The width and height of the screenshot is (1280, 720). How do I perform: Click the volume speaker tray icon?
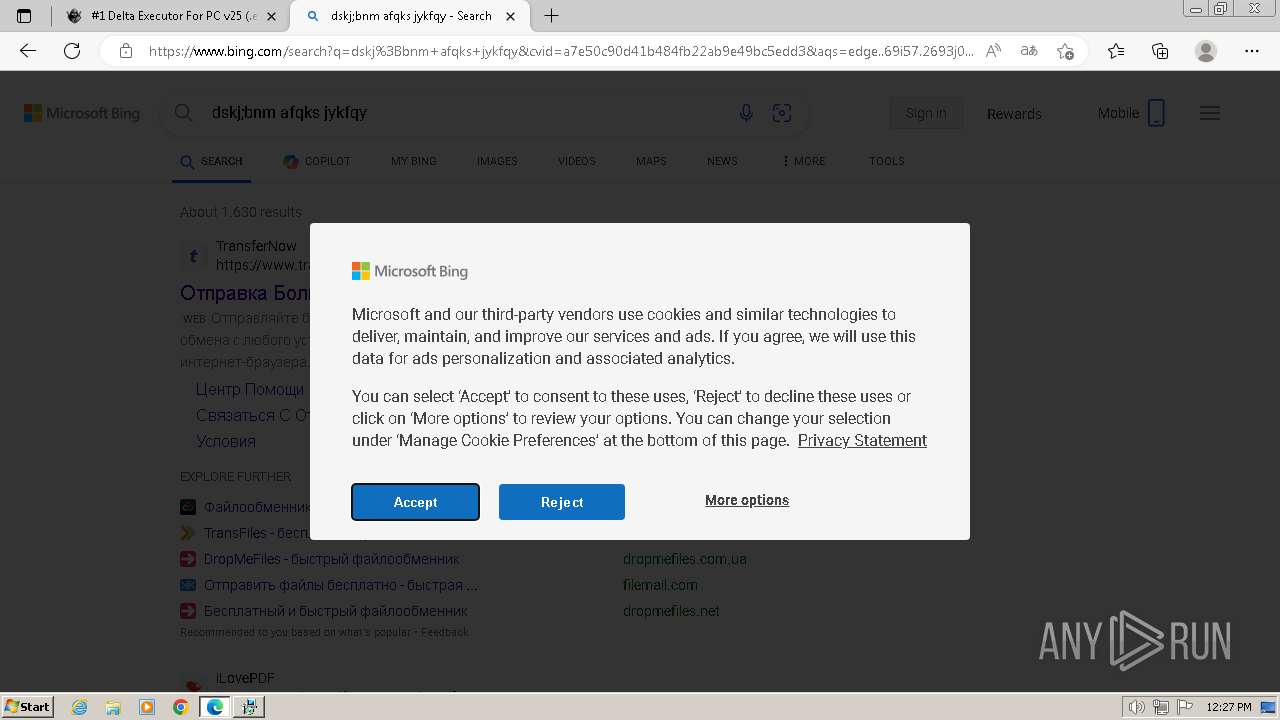1136,707
